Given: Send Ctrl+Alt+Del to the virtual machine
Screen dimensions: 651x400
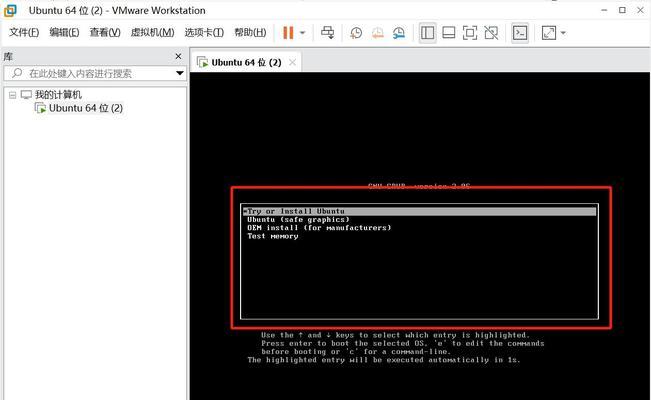Looking at the screenshot, I should 328,33.
